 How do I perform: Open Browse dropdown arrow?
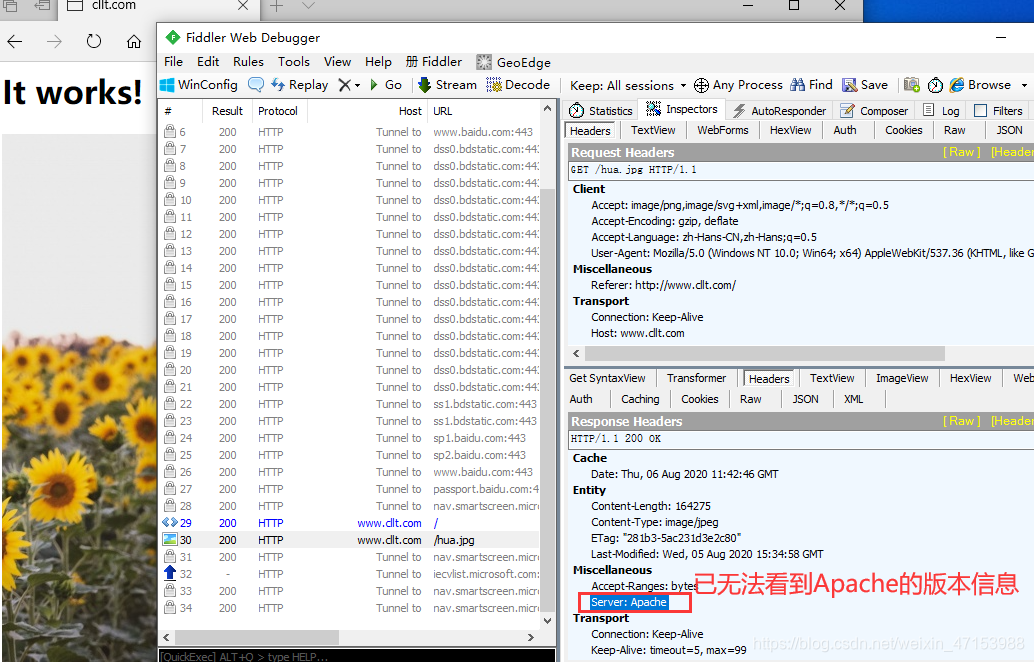click(x=1024, y=86)
